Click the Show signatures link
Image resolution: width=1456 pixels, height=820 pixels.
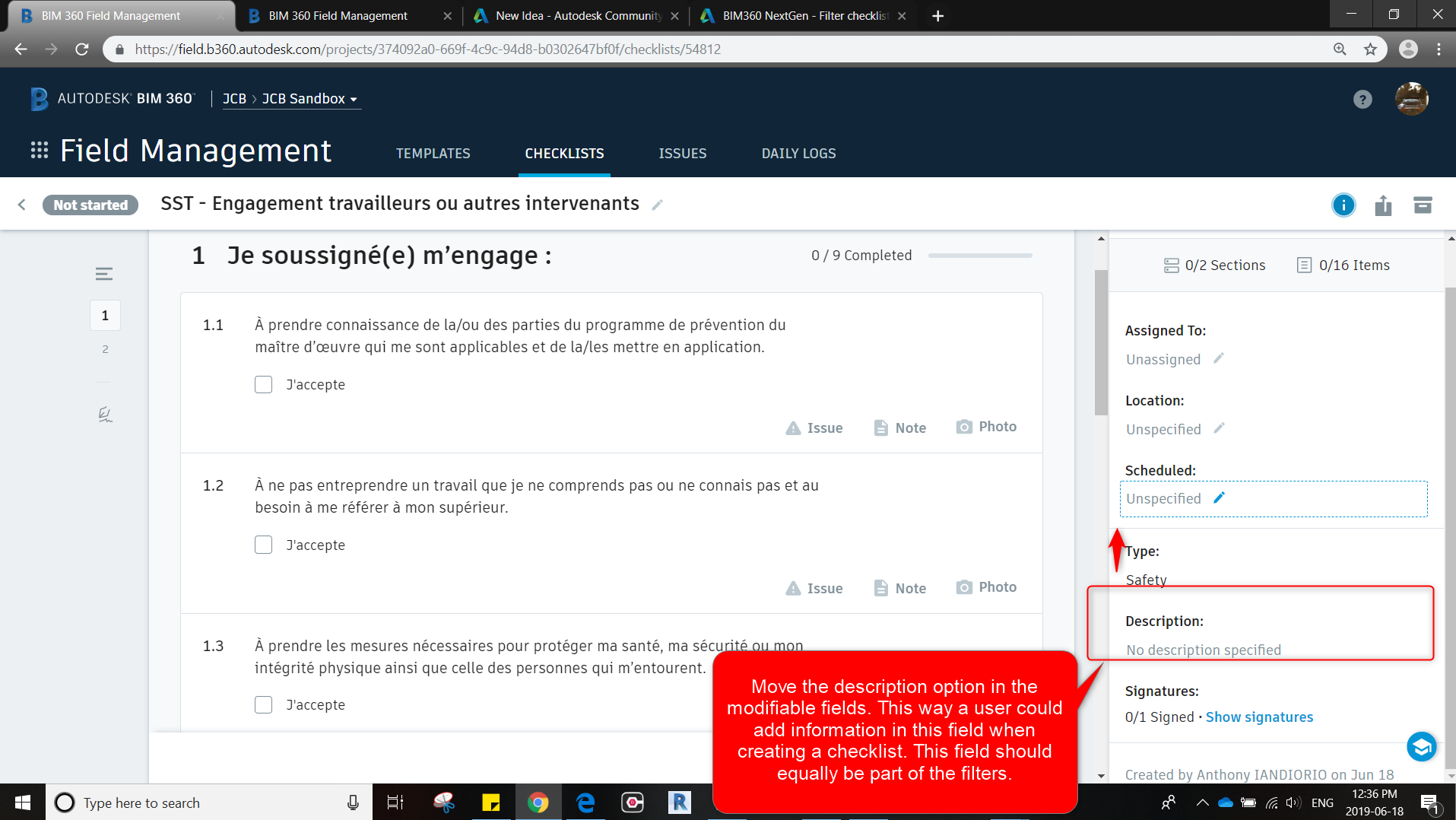coord(1259,717)
